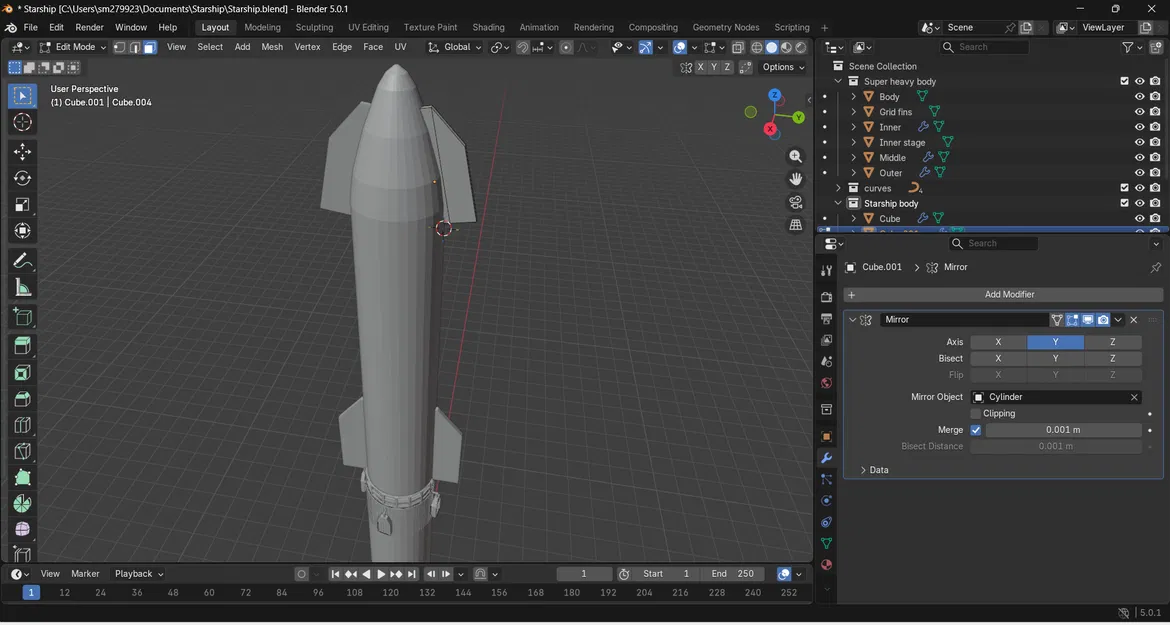This screenshot has width=1170, height=625.
Task: Activate the Measure tool
Action: point(22,286)
